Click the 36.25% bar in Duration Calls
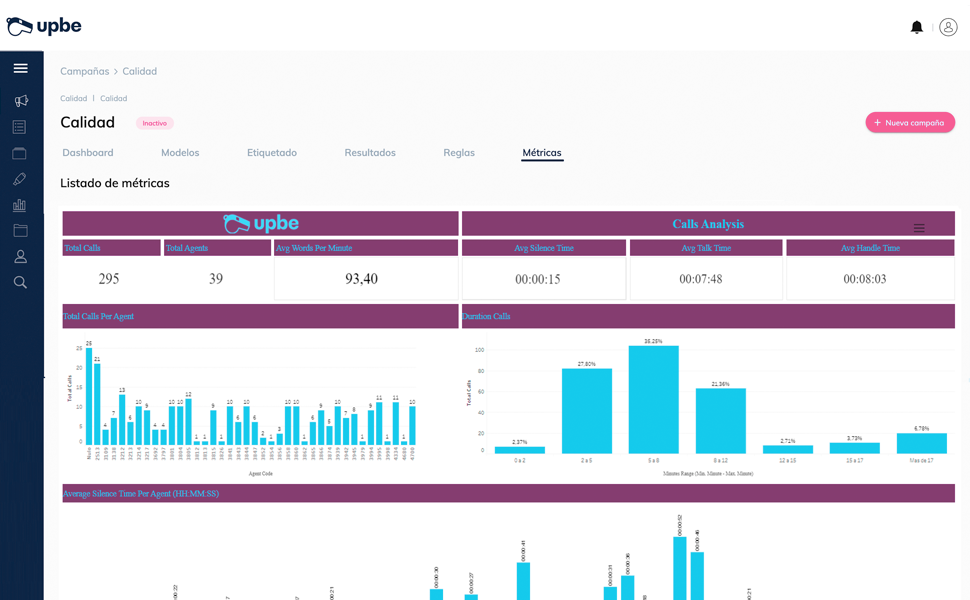Screen dimensions: 970x600 pyautogui.click(x=653, y=400)
